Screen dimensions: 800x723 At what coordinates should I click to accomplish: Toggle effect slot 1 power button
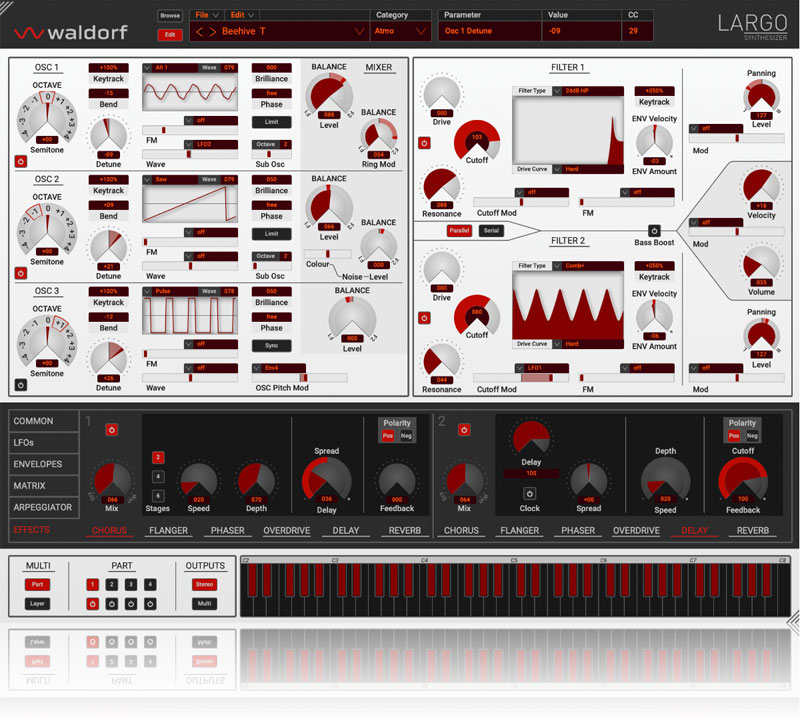pyautogui.click(x=111, y=429)
